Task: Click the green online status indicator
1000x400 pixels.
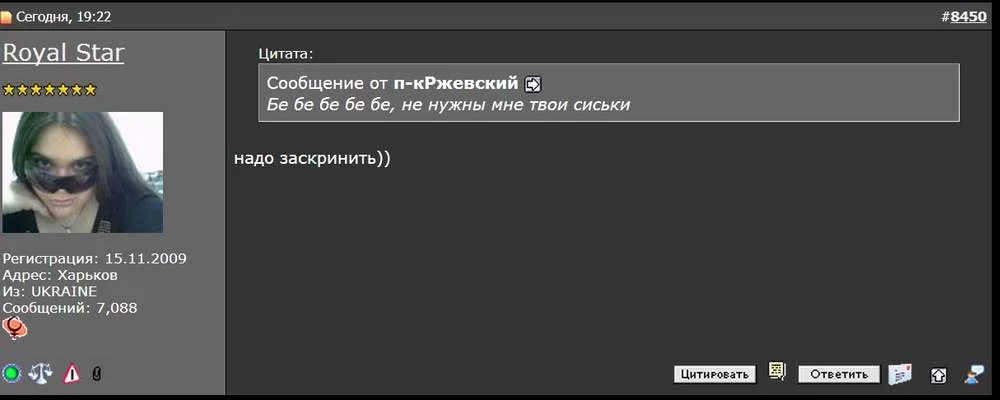Action: pos(12,374)
